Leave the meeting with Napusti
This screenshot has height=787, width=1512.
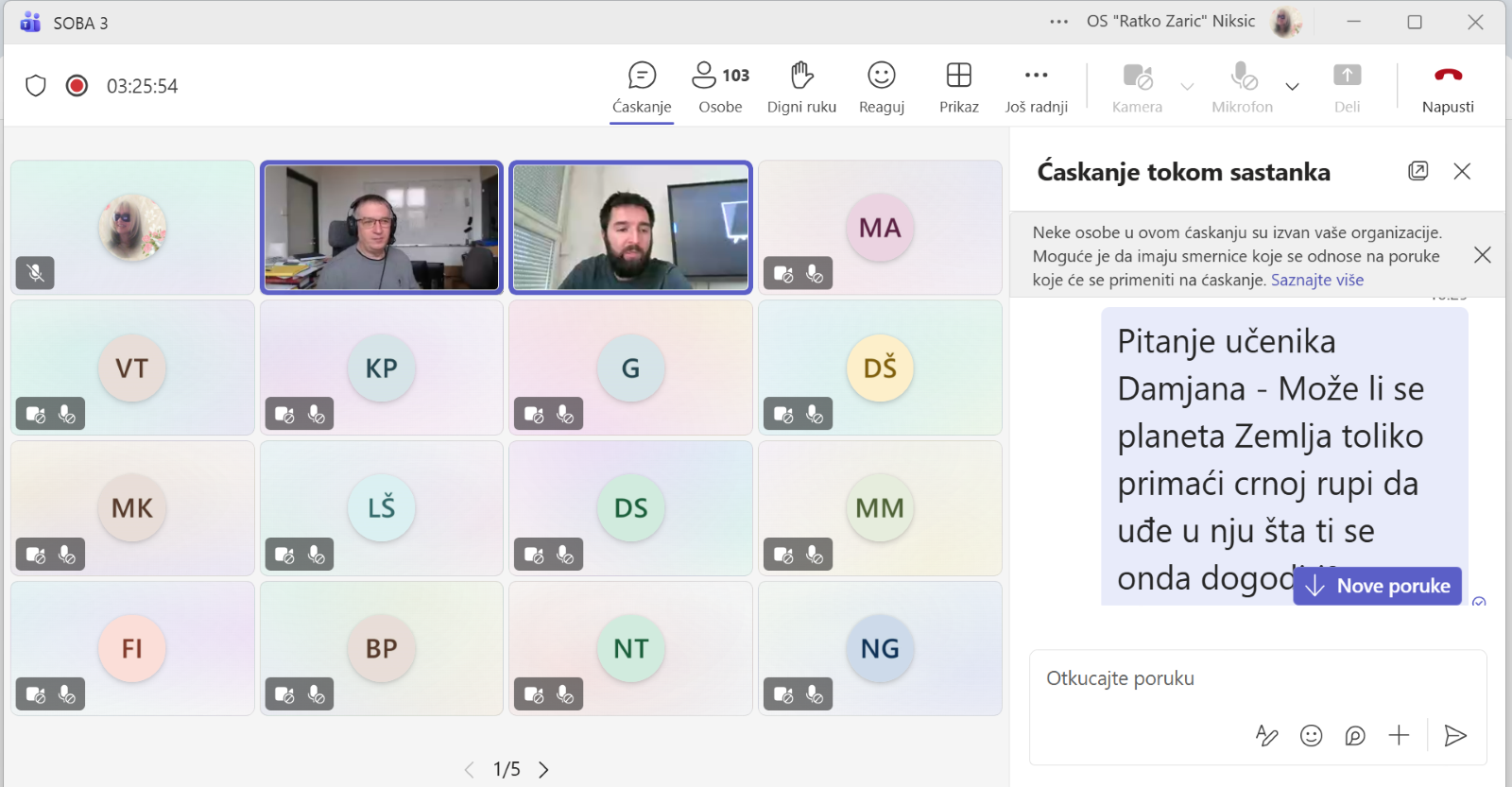(1447, 87)
